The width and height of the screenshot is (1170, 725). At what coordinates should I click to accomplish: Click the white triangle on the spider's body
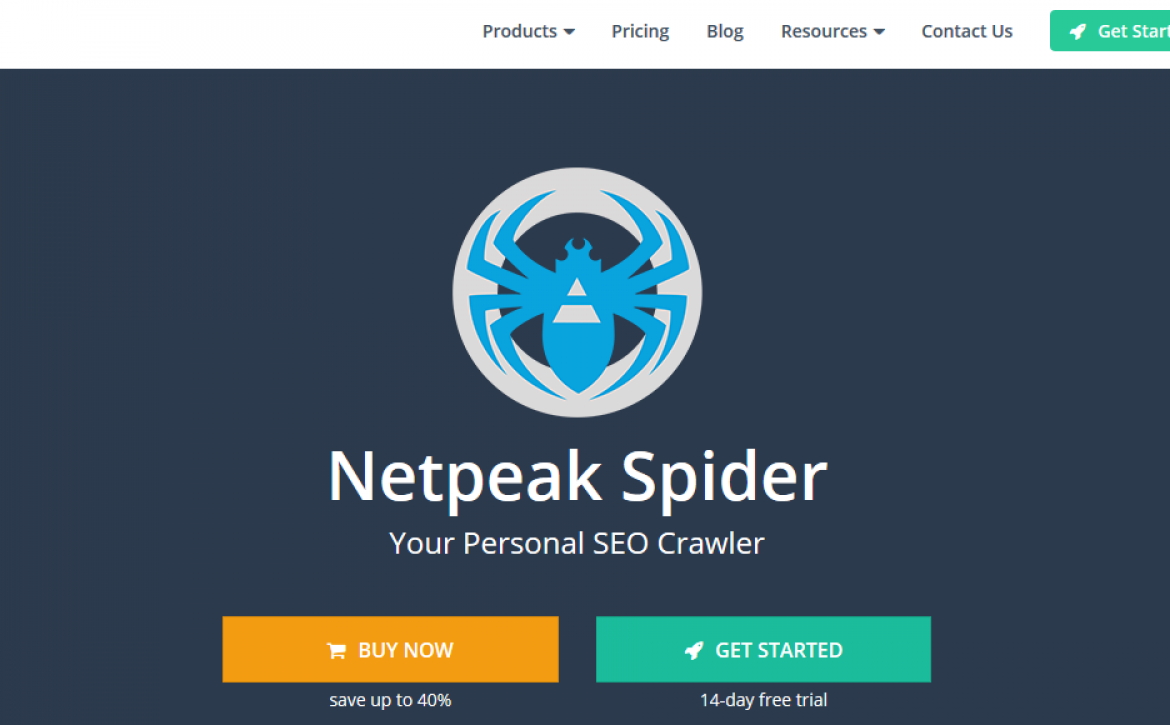(575, 288)
